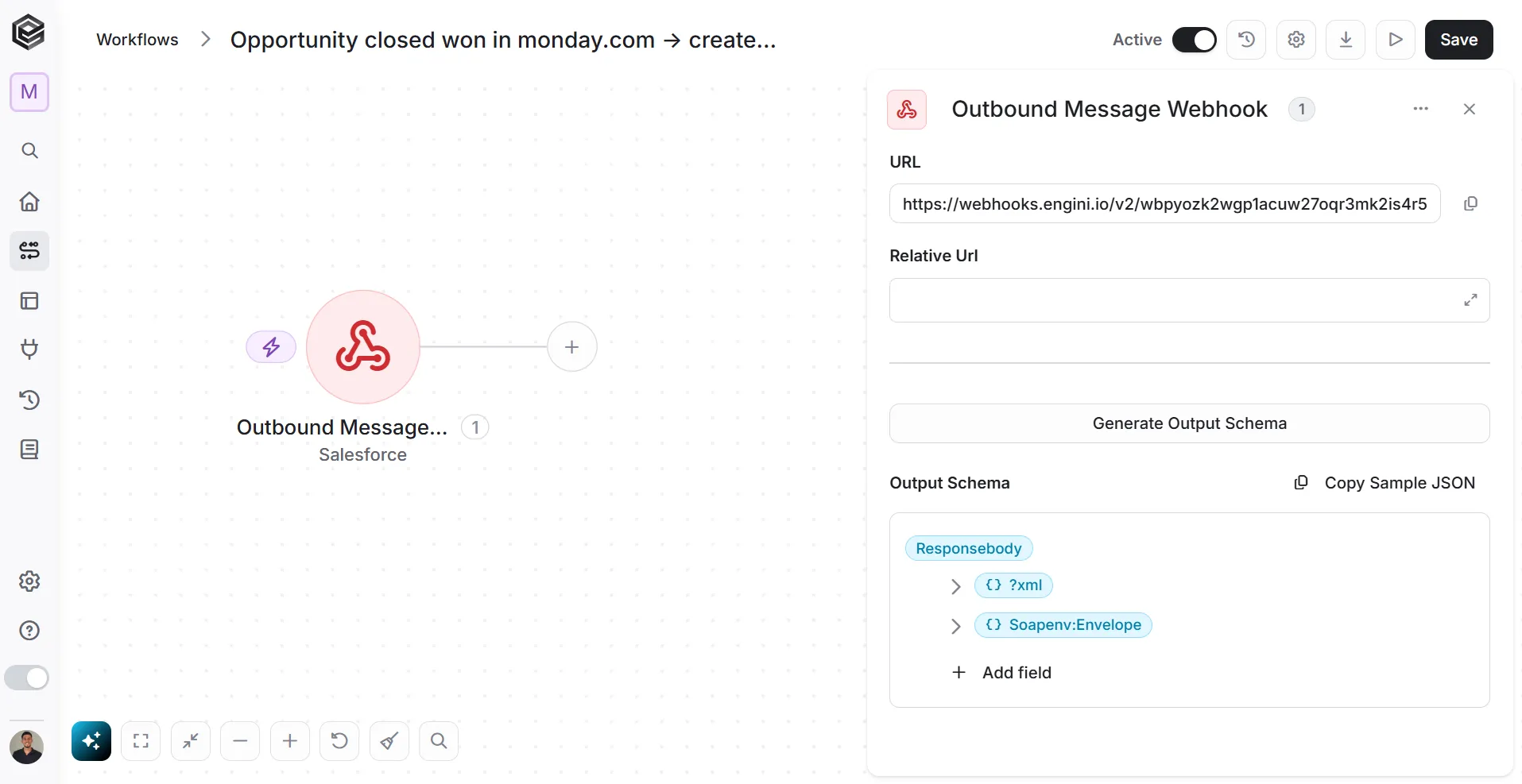Expand the Relative Url field editor
The width and height of the screenshot is (1522, 784).
1470,300
